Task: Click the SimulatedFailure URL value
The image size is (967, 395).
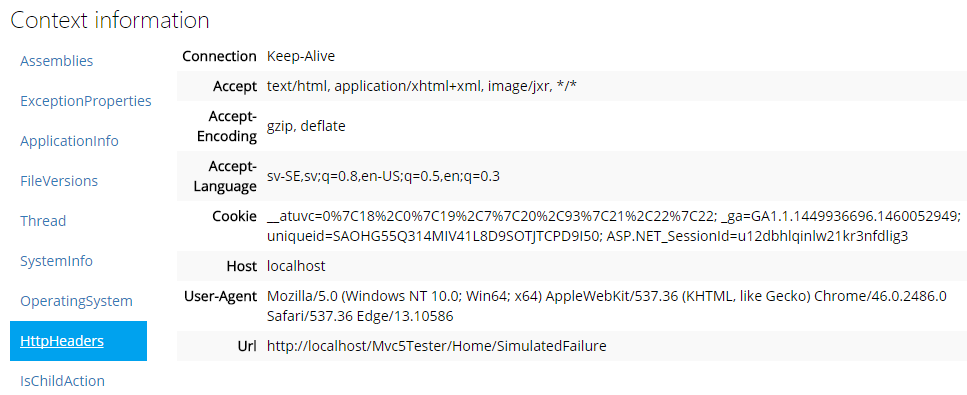Action: (x=437, y=346)
